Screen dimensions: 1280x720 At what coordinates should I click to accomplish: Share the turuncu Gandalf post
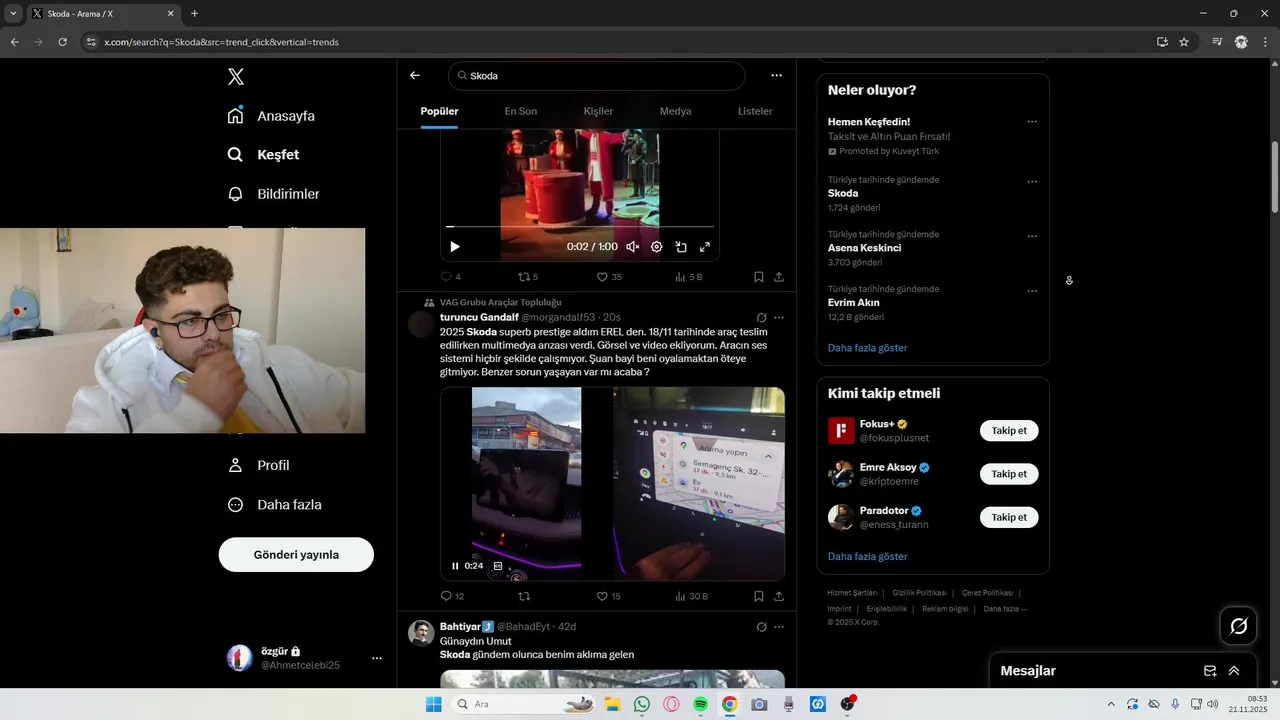779,596
